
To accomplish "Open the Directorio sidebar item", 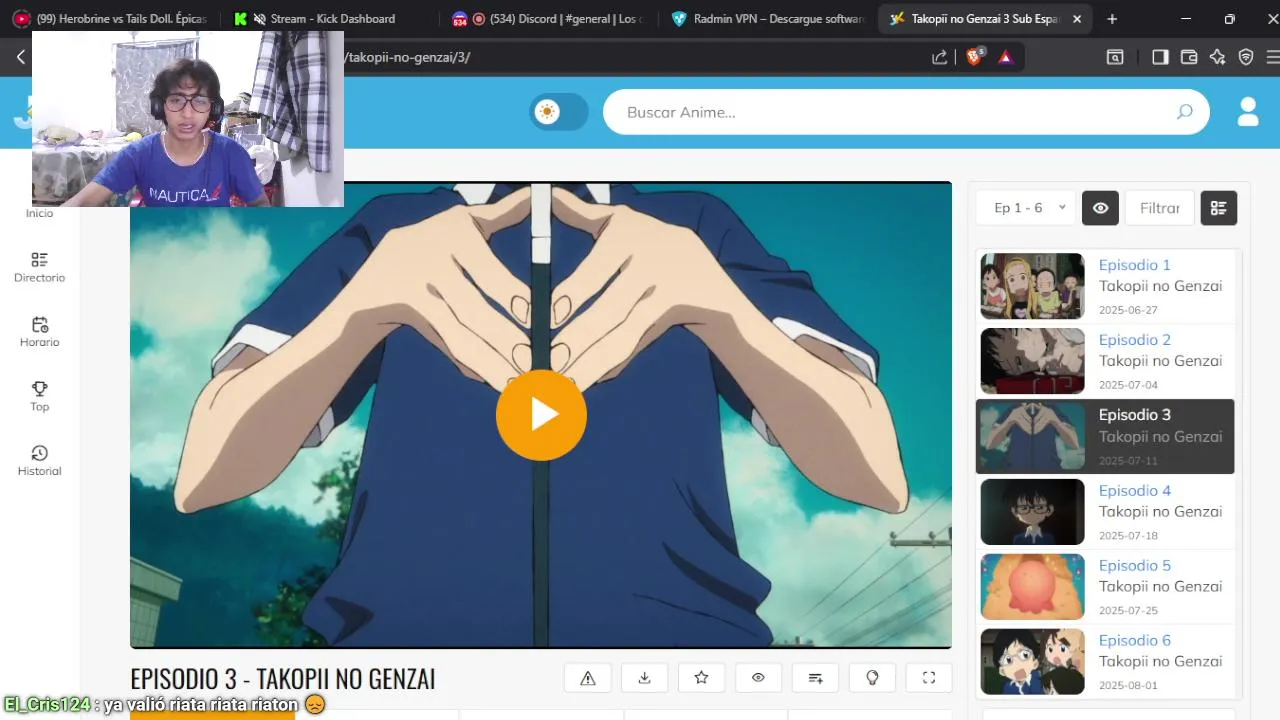I will click(x=39, y=267).
